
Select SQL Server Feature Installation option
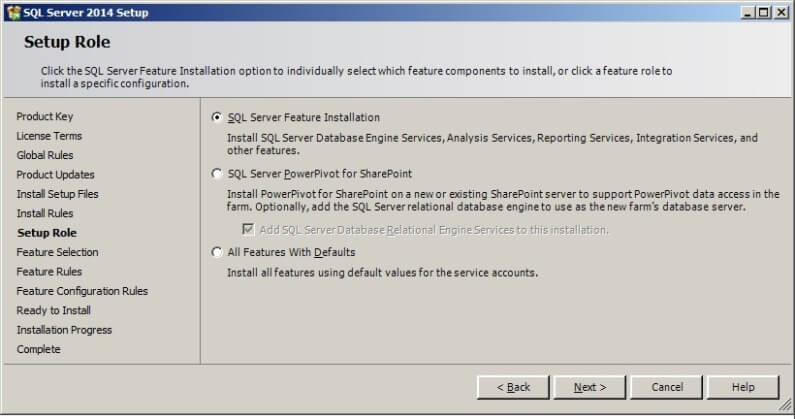click(x=217, y=118)
